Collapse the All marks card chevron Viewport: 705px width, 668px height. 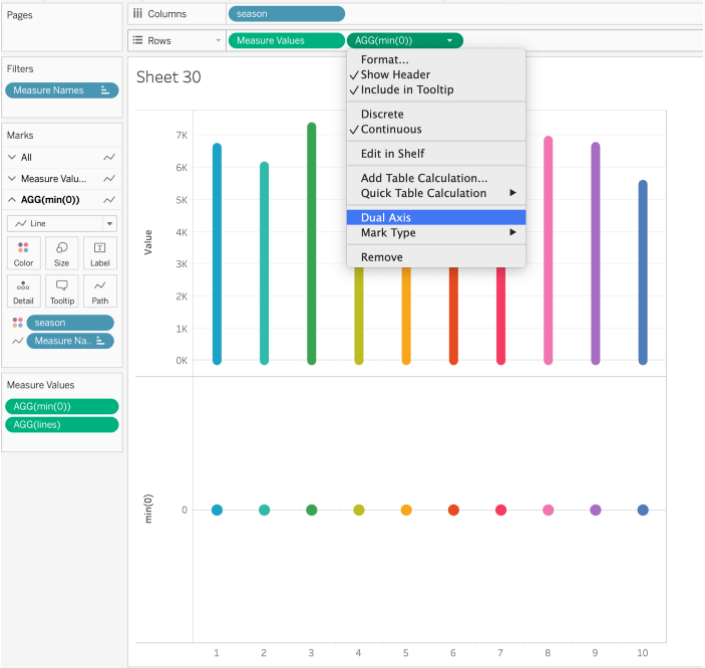pos(12,157)
